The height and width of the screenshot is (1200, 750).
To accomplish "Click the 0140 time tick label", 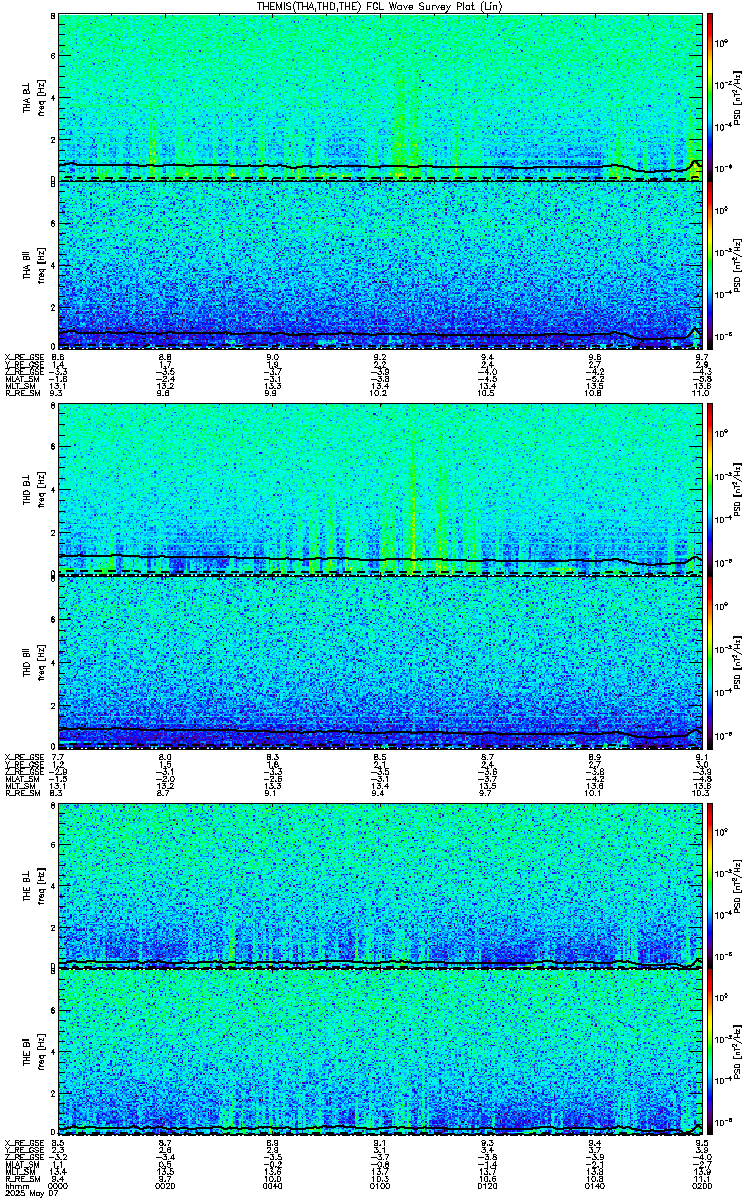I will coord(595,1186).
